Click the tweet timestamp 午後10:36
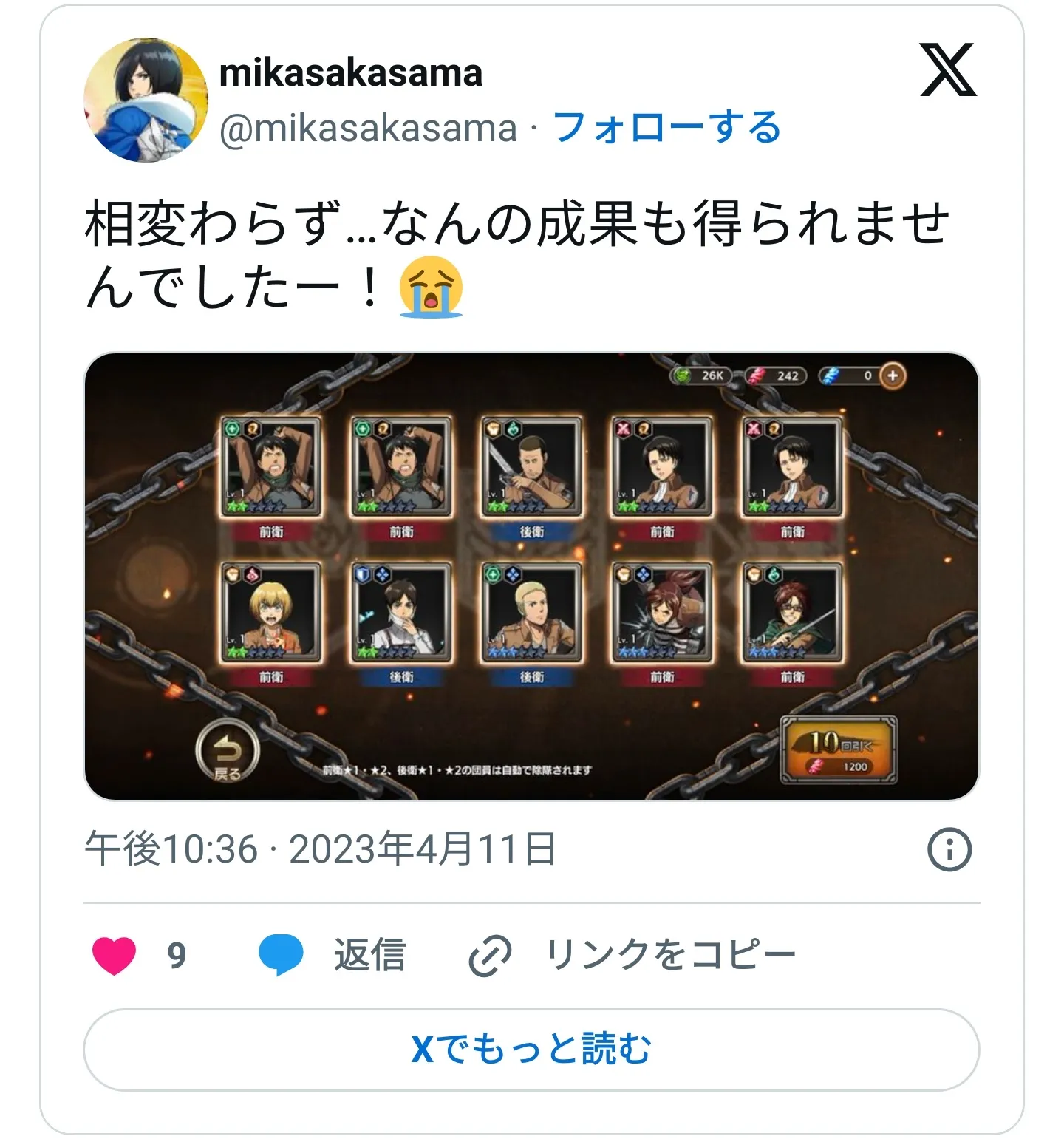This screenshot has width=1064, height=1139. [171, 849]
